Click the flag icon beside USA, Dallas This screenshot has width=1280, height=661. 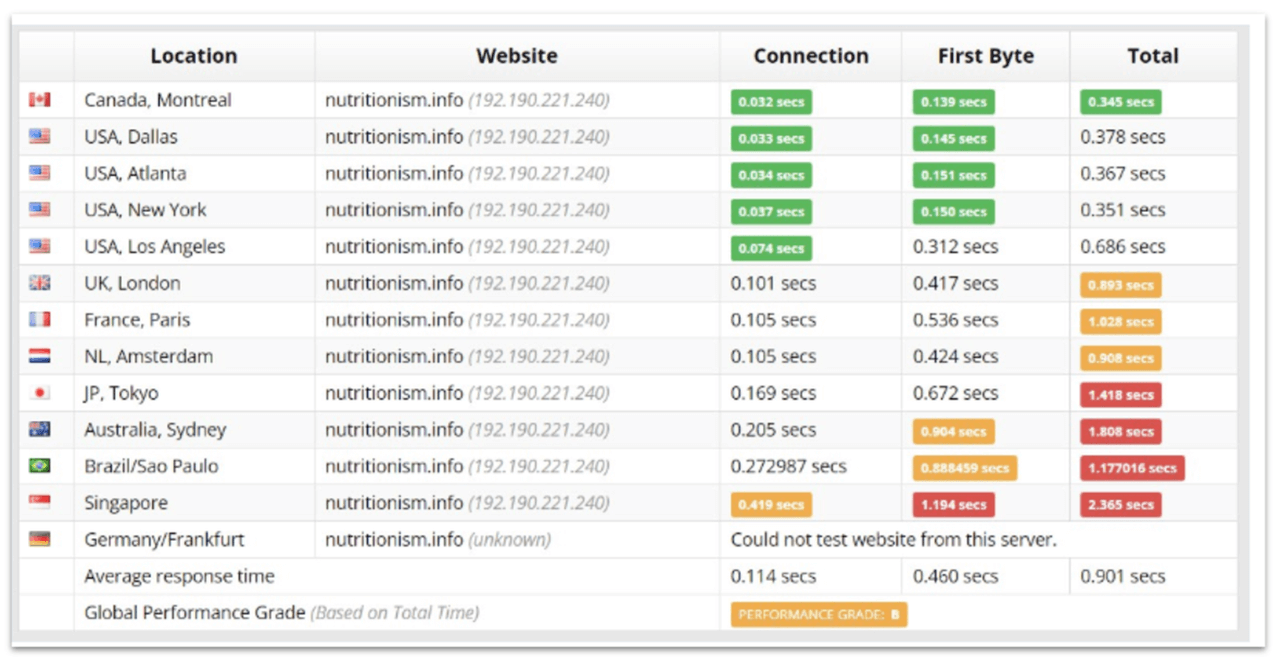(40, 136)
